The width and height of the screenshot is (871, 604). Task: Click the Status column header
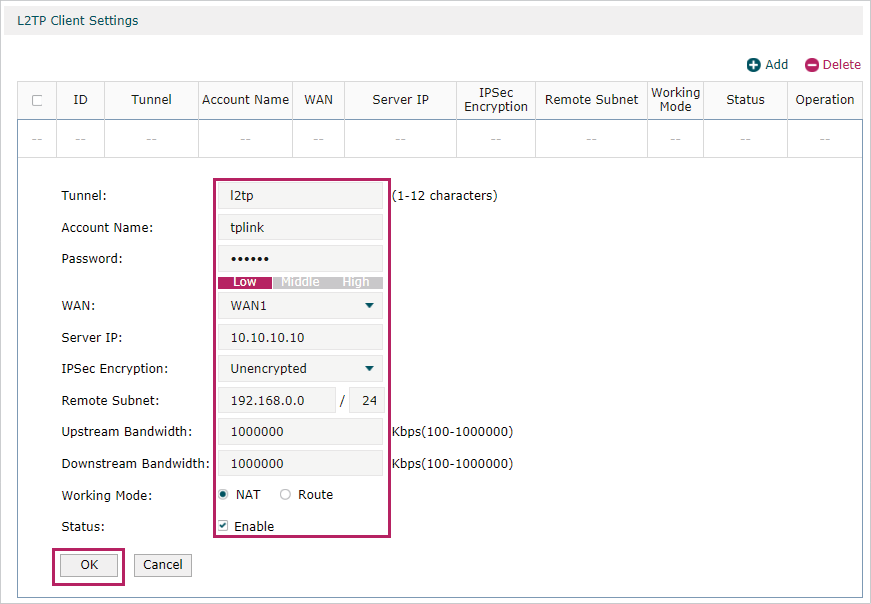coord(745,100)
